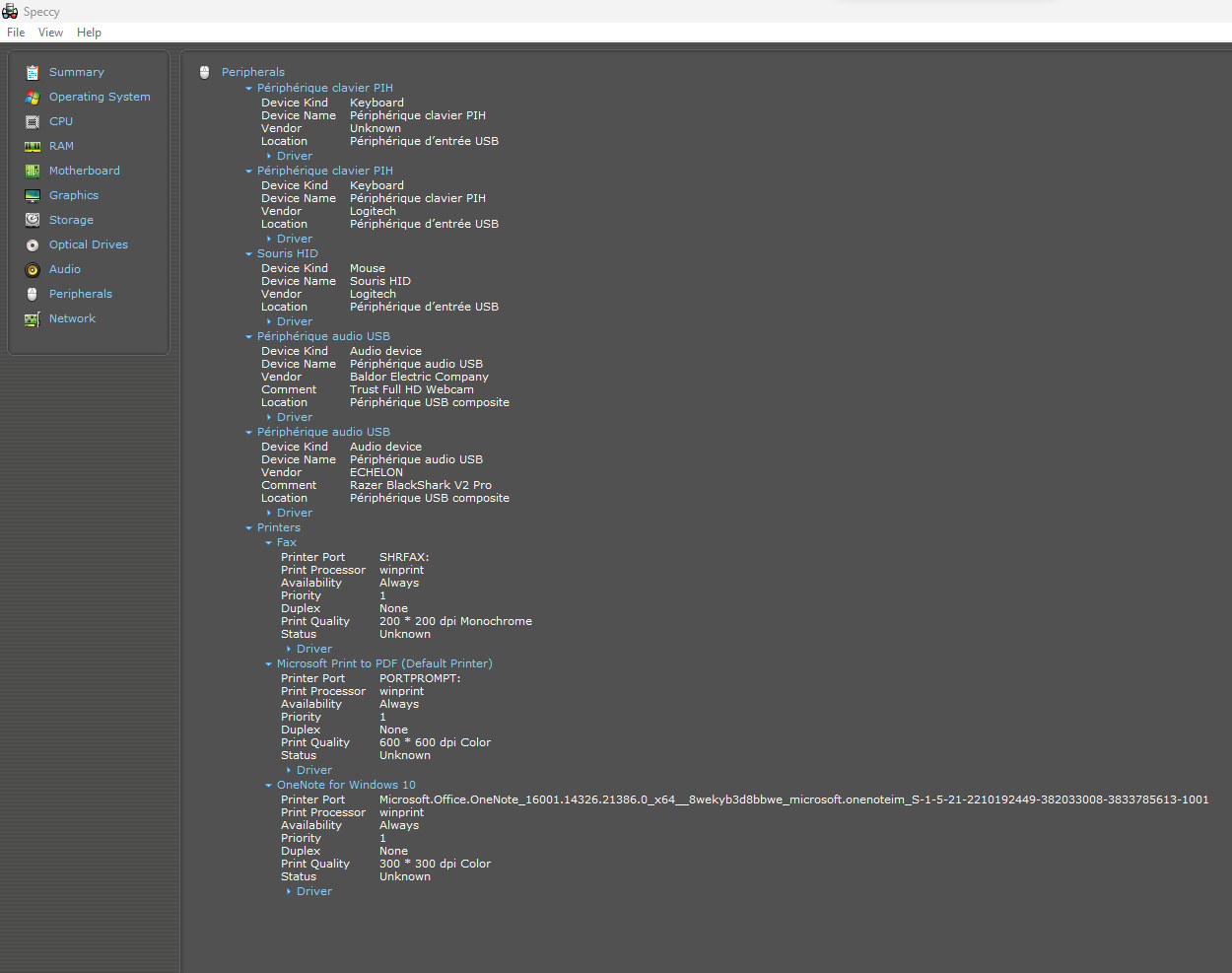Click the PORTPROMPT: printer port value
This screenshot has width=1232, height=973.
coord(420,678)
